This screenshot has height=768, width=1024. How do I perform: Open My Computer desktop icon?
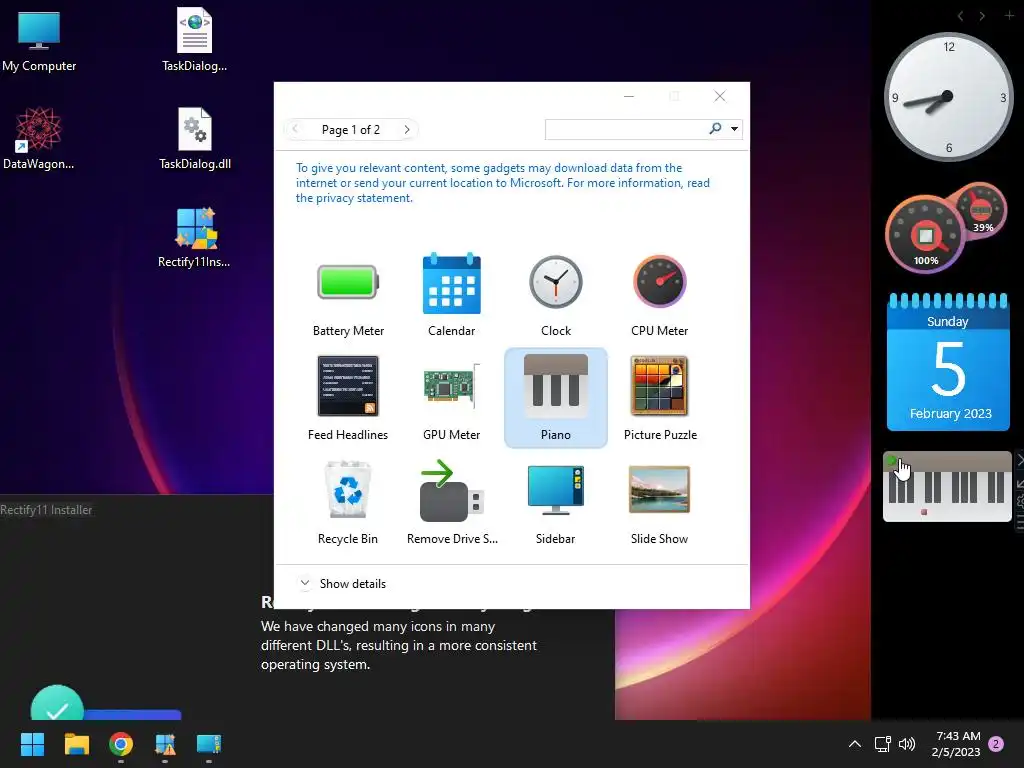(x=39, y=42)
